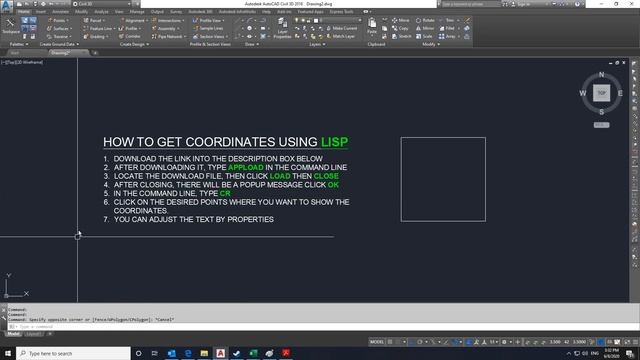Viewport: 640px width, 360px height.
Task: Switch to the Insert ribbon tab
Action: coord(41,11)
